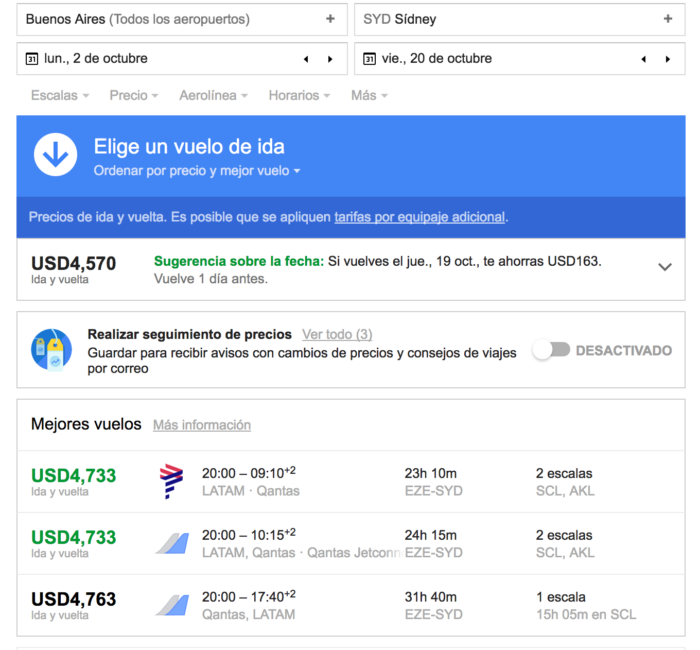Move return date forward one day
700x650 pixels.
point(668,59)
